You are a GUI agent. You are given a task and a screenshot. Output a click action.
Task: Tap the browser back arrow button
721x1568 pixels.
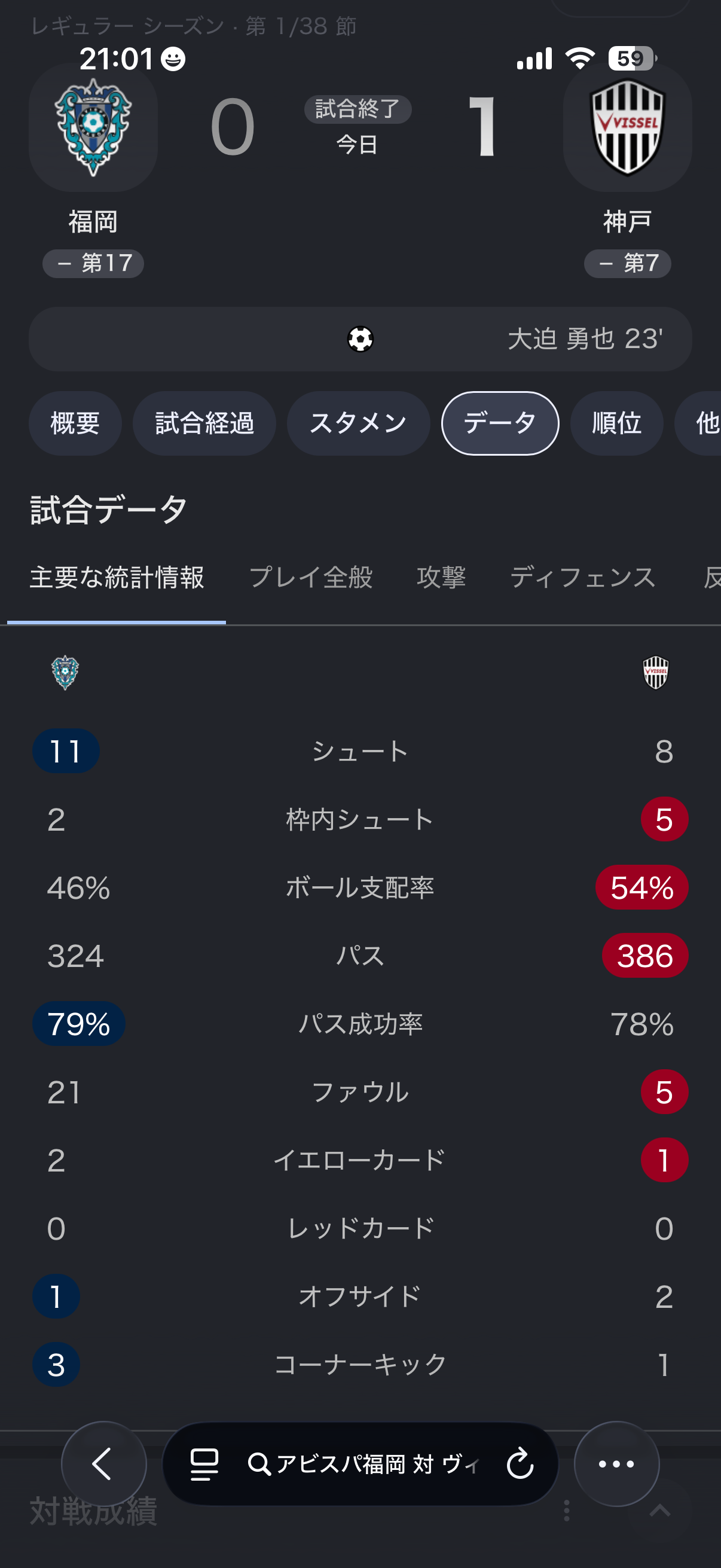pos(103,1463)
